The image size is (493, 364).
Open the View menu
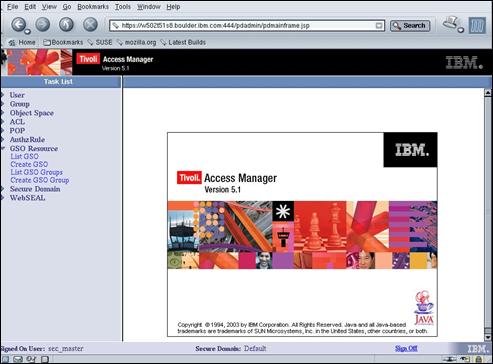click(x=49, y=7)
